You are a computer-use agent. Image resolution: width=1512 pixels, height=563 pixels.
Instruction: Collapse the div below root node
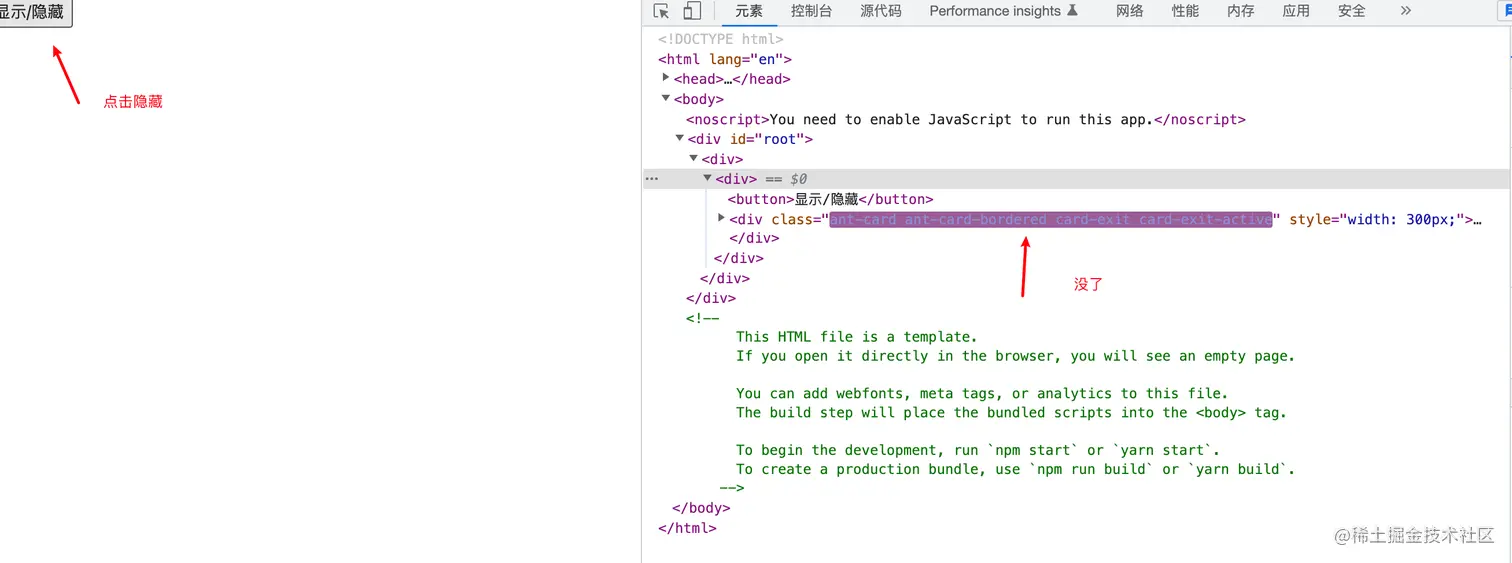(694, 158)
